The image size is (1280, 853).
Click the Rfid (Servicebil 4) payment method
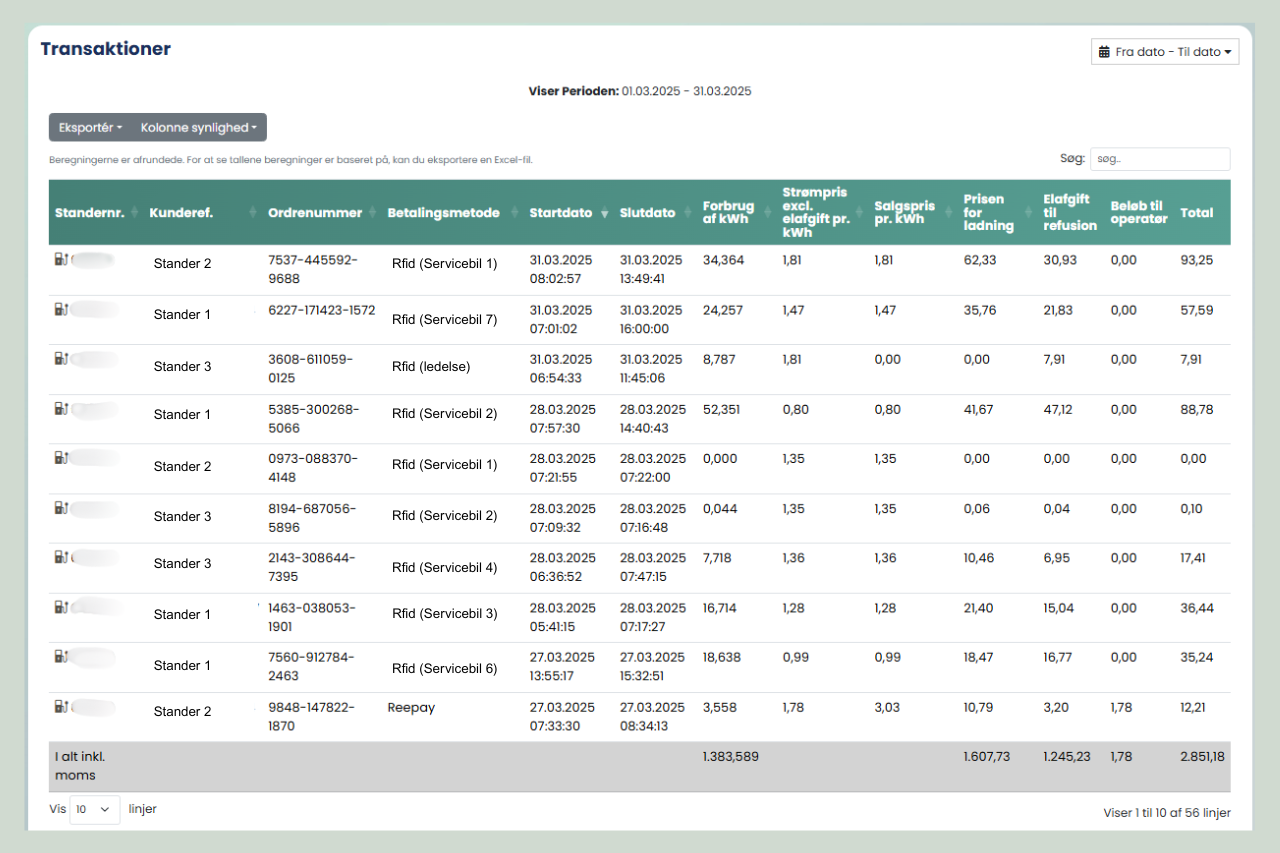point(444,568)
